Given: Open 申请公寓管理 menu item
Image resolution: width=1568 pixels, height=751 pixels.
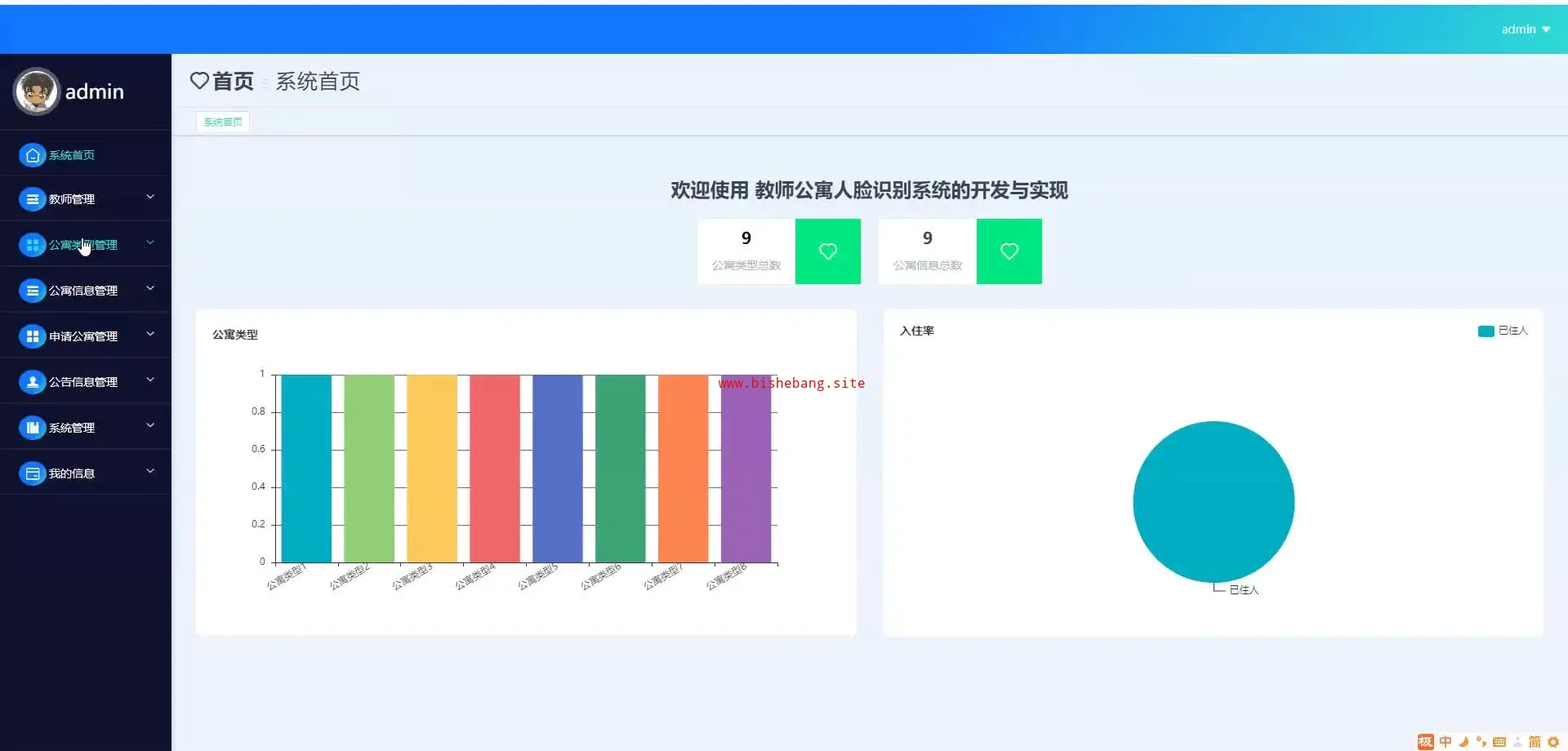Looking at the screenshot, I should tap(83, 336).
